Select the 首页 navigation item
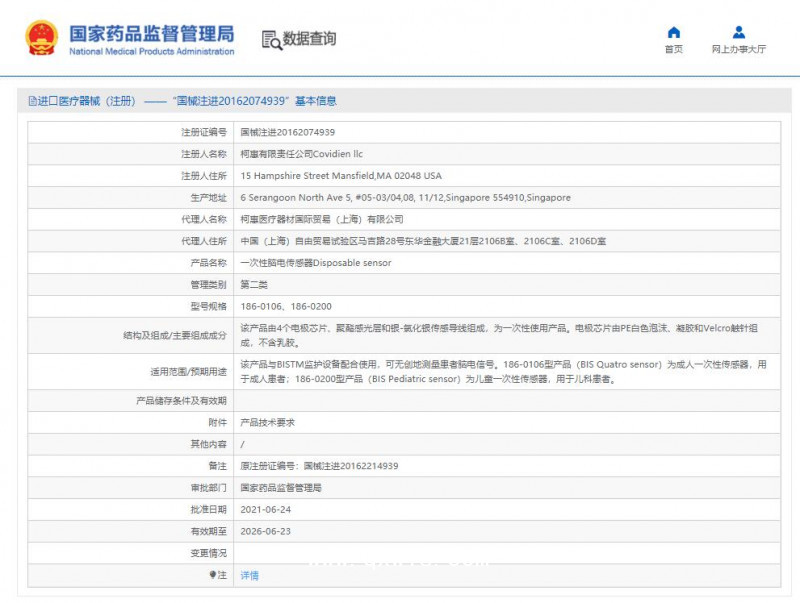 coord(673,48)
